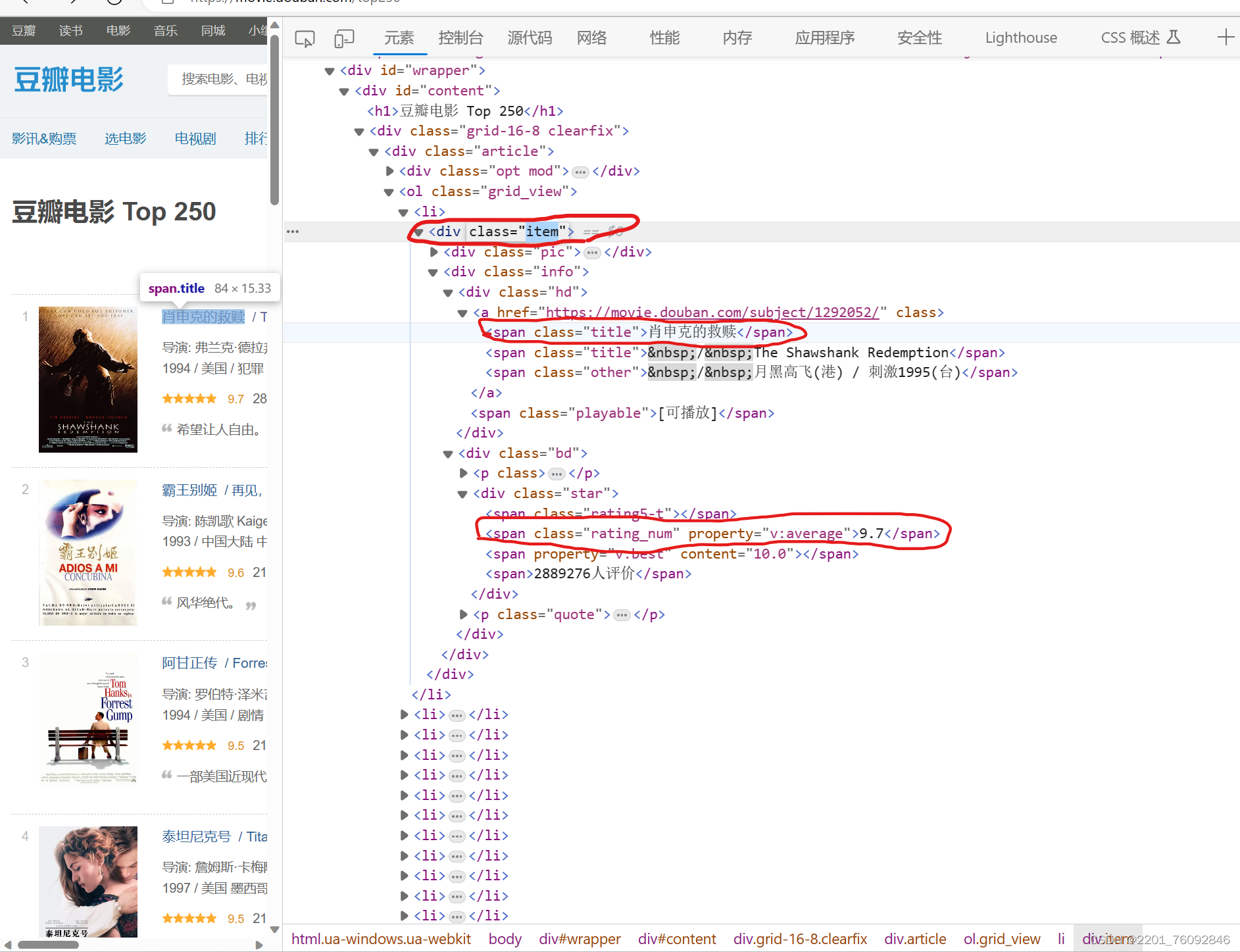Screen dimensions: 1240x952
Task: Collapse the div id="content" node
Action: [344, 91]
